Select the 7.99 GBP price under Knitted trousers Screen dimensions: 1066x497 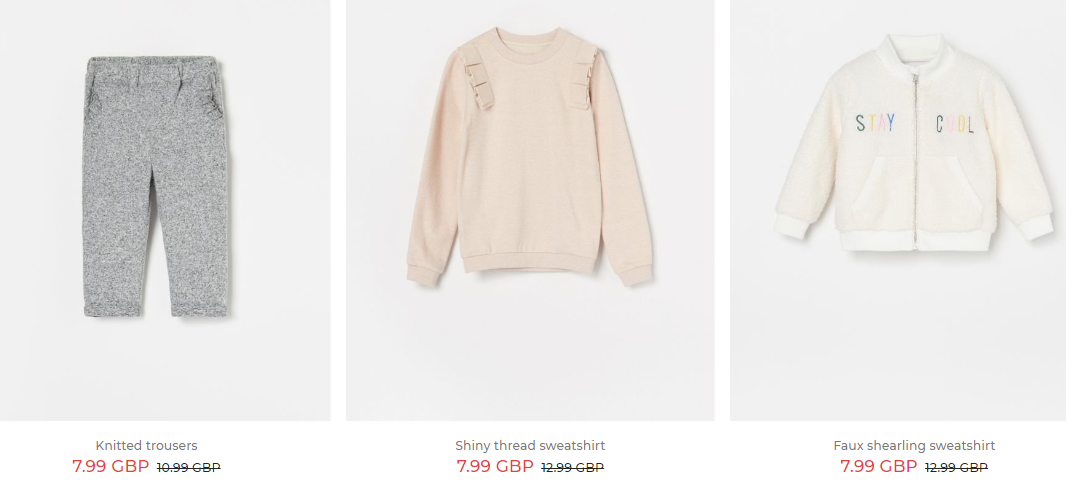tap(110, 466)
